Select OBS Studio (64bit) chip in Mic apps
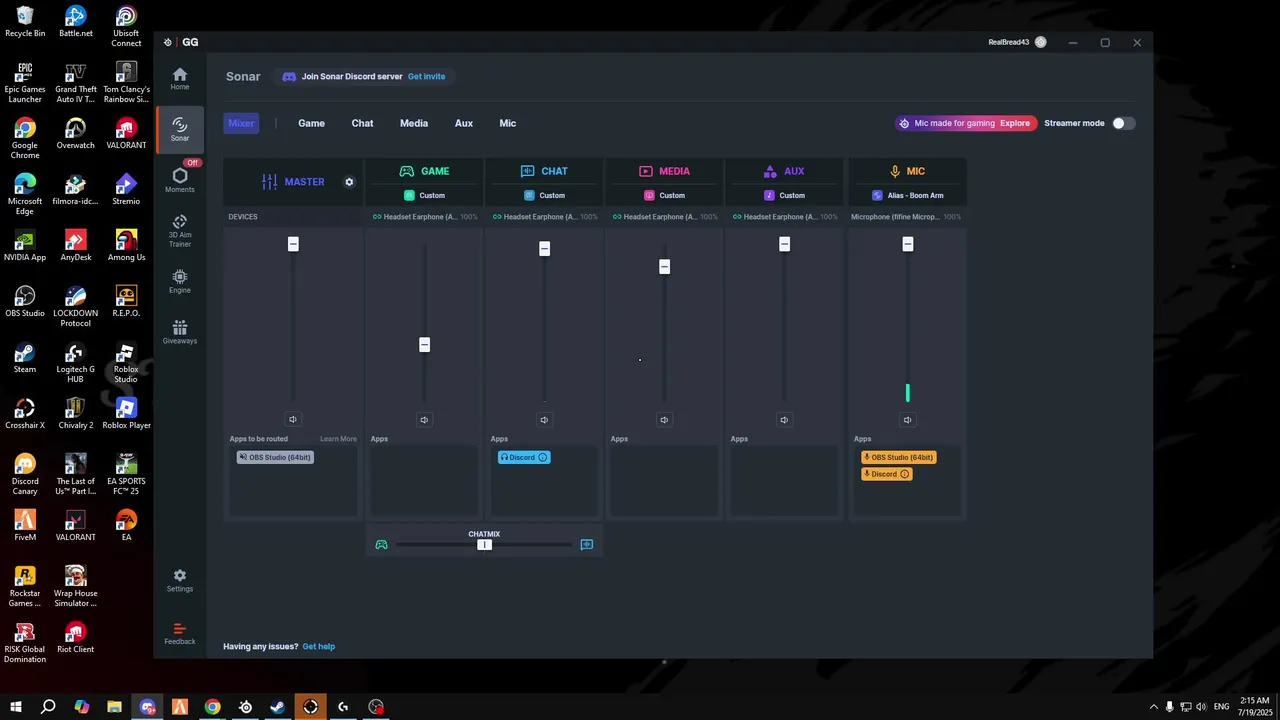 tap(899, 457)
